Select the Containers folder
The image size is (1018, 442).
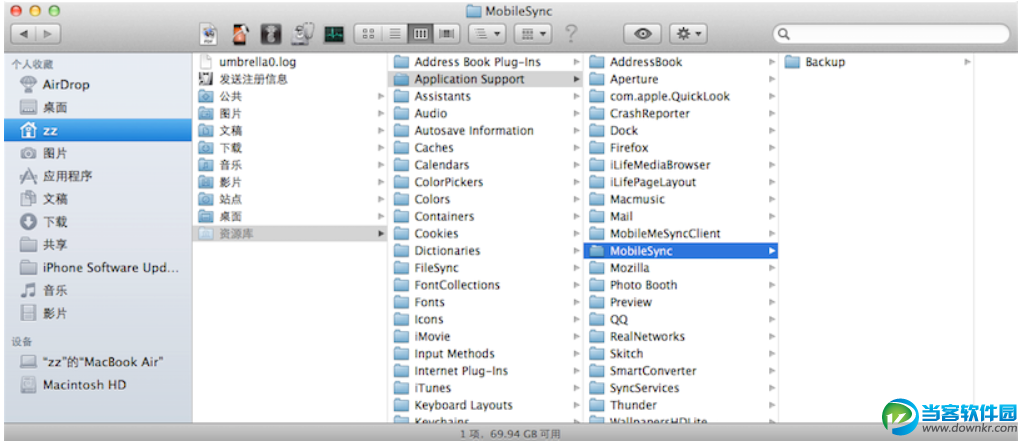486,216
